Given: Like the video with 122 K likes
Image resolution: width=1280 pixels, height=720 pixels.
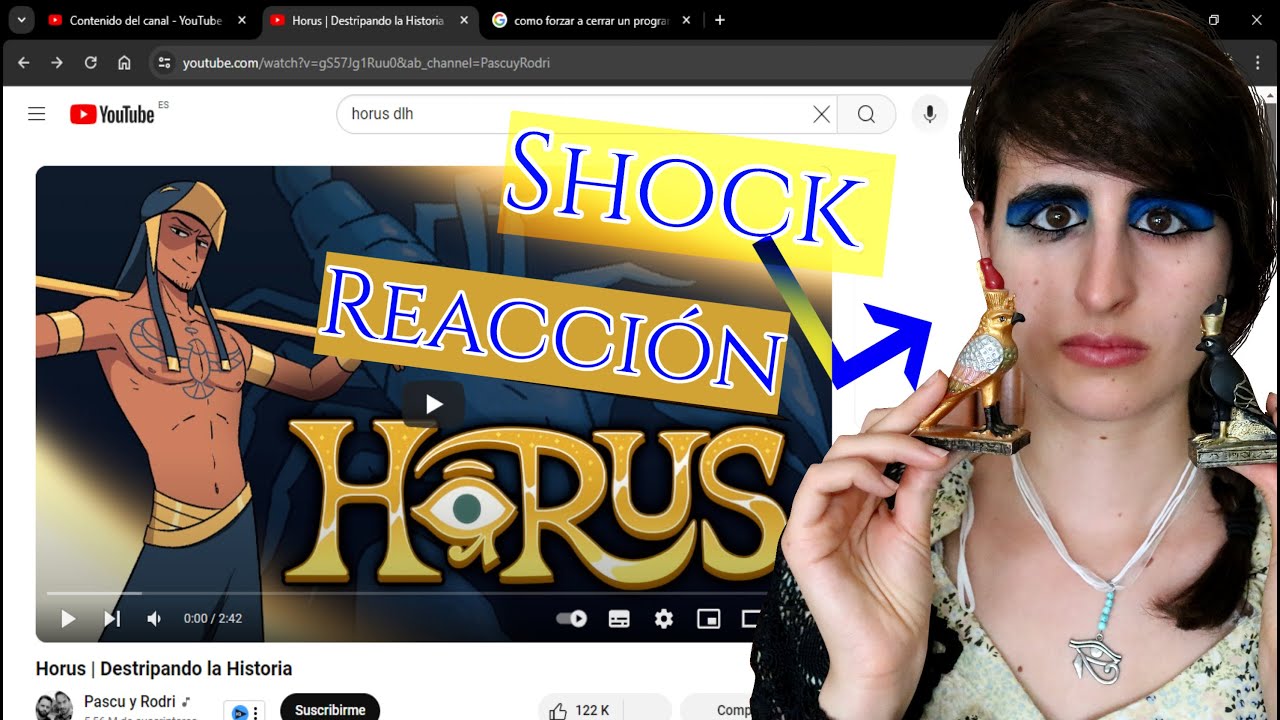Looking at the screenshot, I should [x=578, y=709].
